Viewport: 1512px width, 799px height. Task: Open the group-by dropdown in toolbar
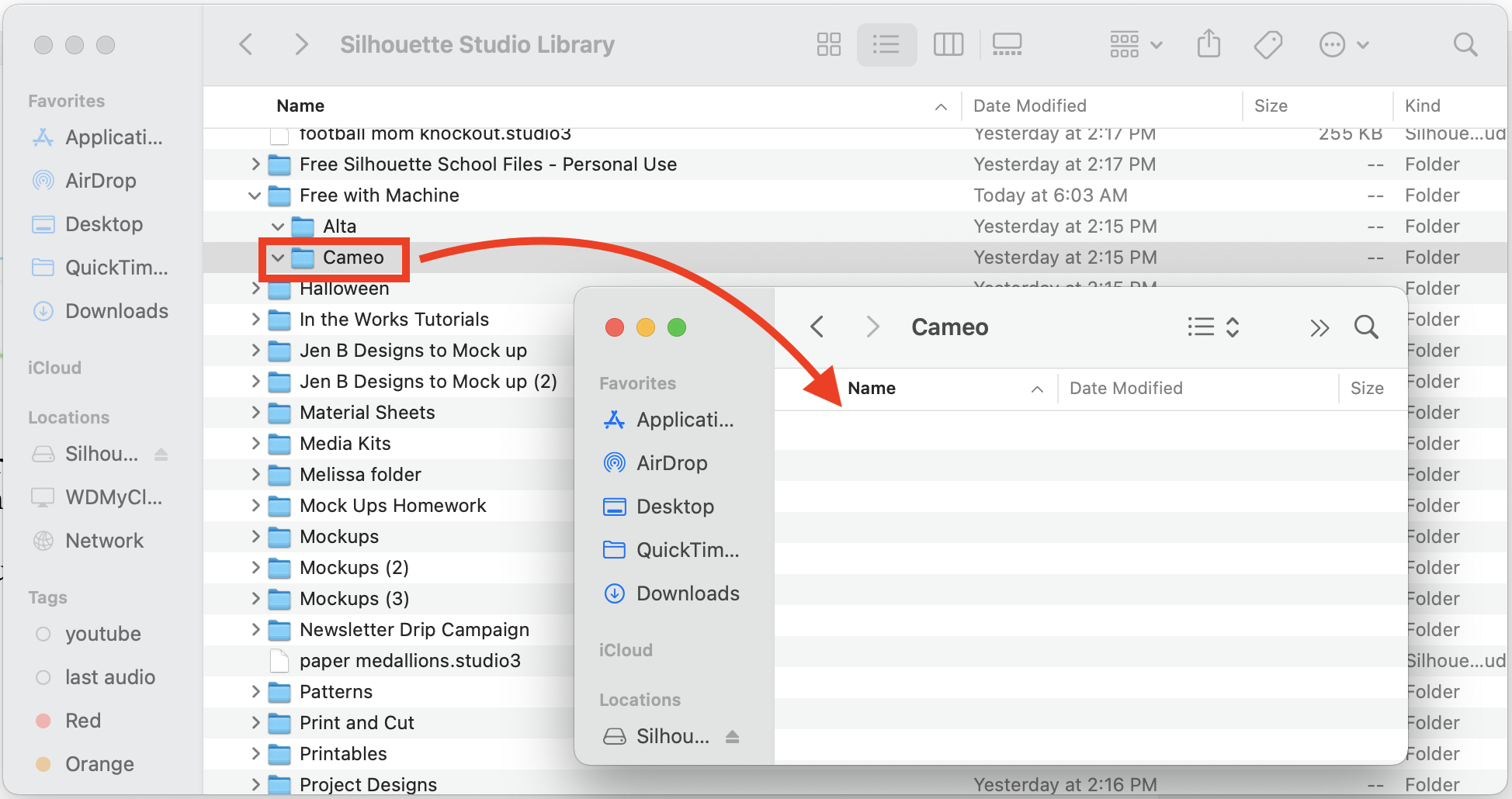point(1134,44)
